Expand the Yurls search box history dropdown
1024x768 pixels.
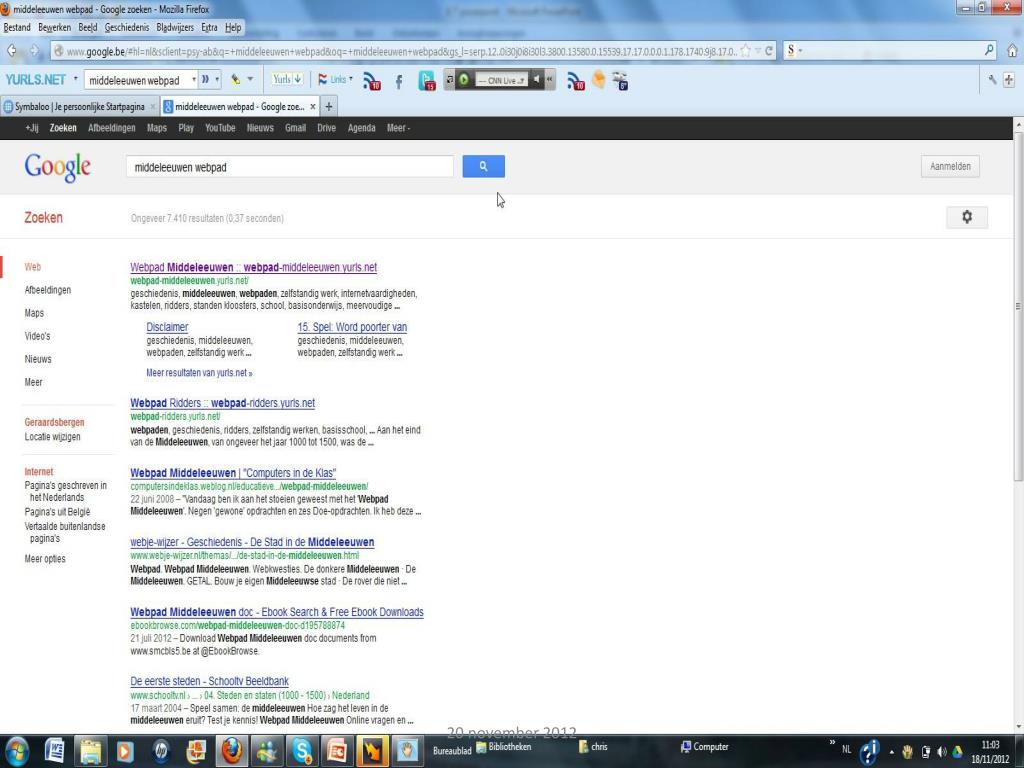(x=194, y=80)
